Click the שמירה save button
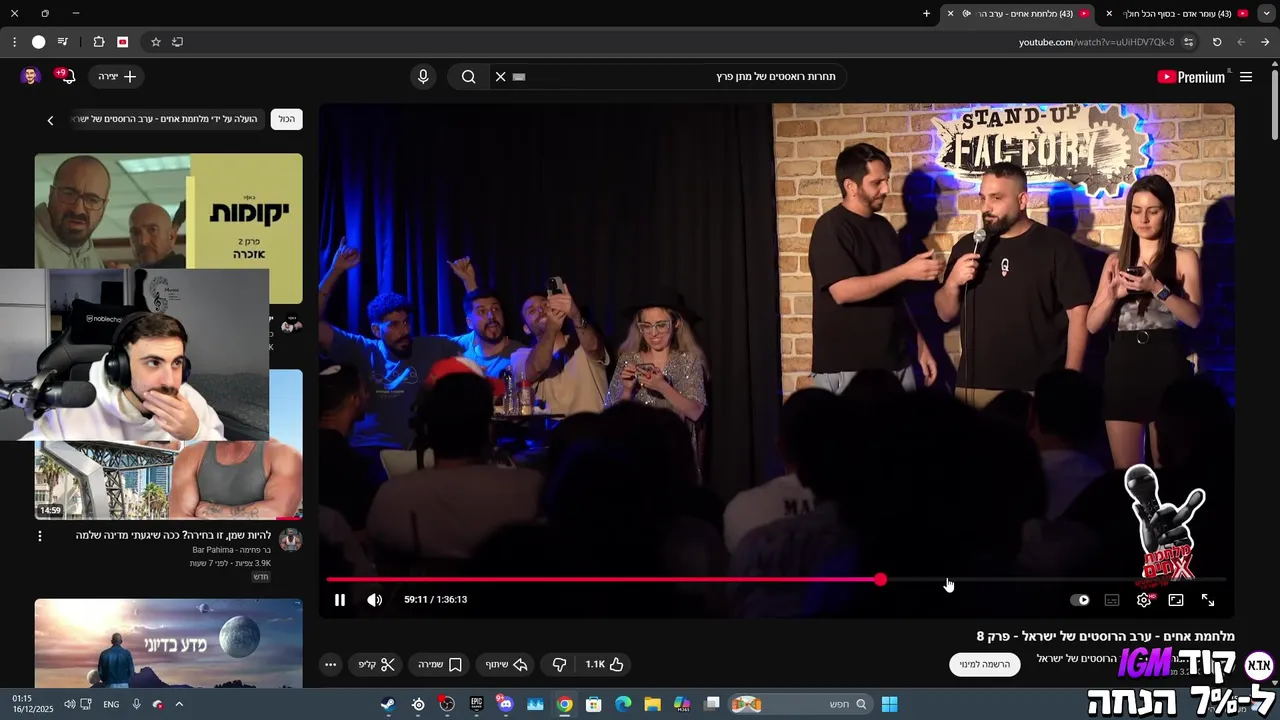 click(440, 664)
